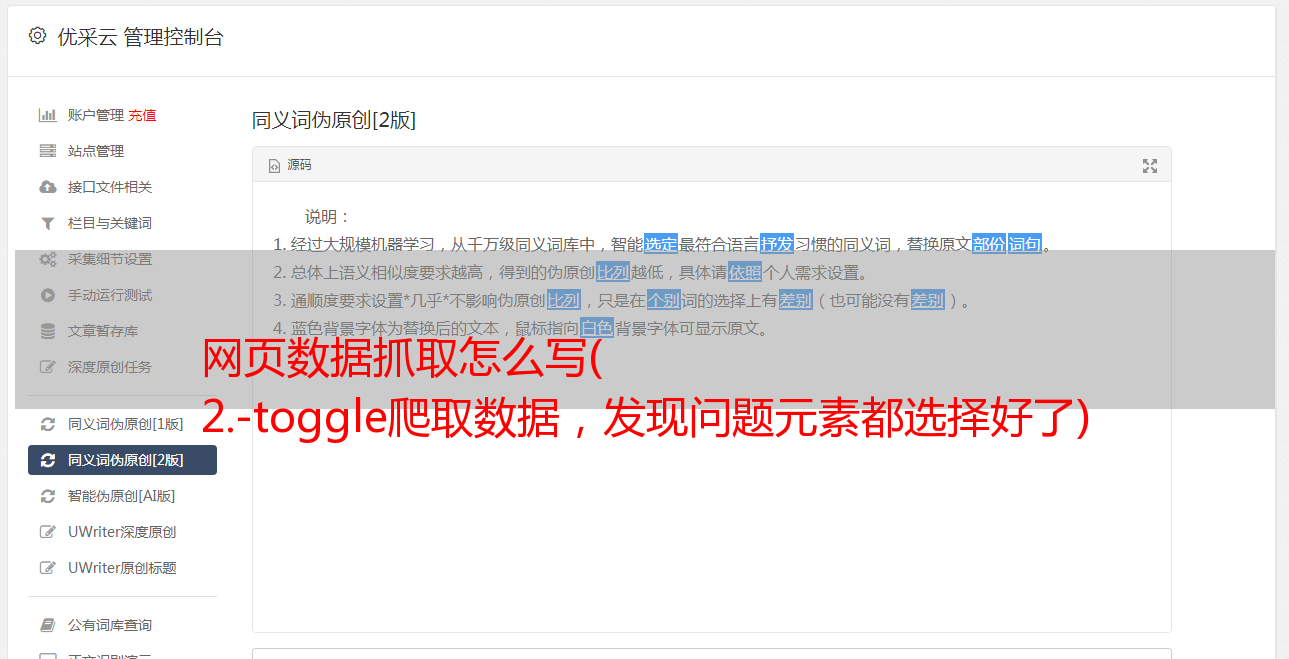The image size is (1289, 659).
Task: Click the gear icon beside 优采云 管理控制台
Action: (x=37, y=36)
